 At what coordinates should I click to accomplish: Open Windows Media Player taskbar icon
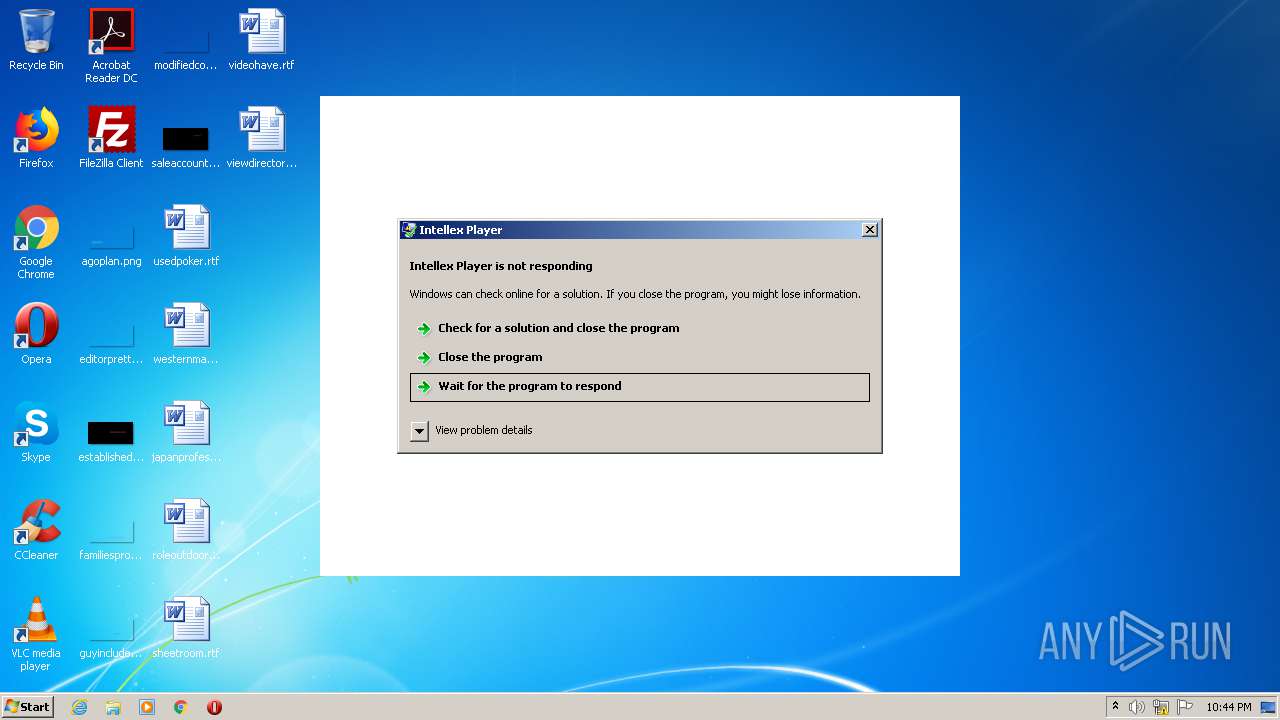coord(147,707)
